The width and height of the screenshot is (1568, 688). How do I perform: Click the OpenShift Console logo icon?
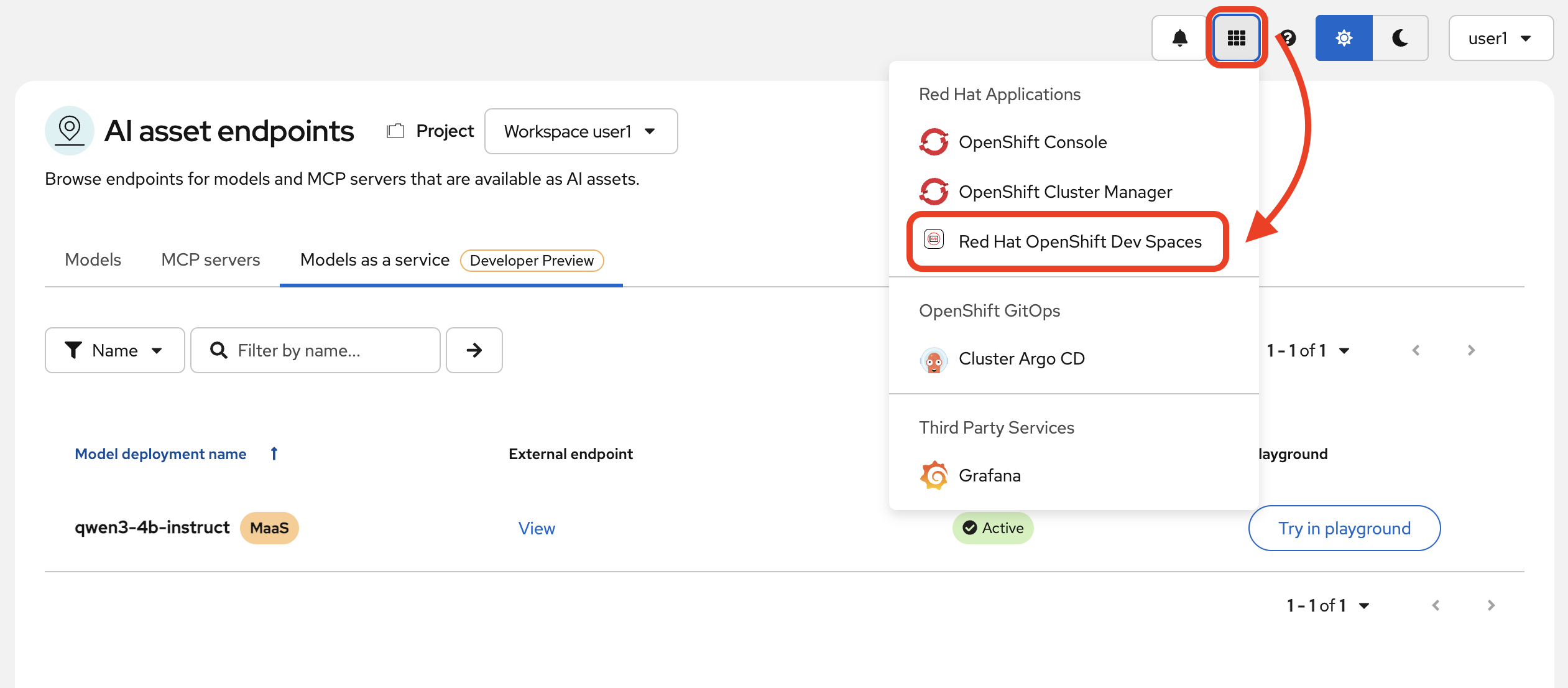(934, 142)
